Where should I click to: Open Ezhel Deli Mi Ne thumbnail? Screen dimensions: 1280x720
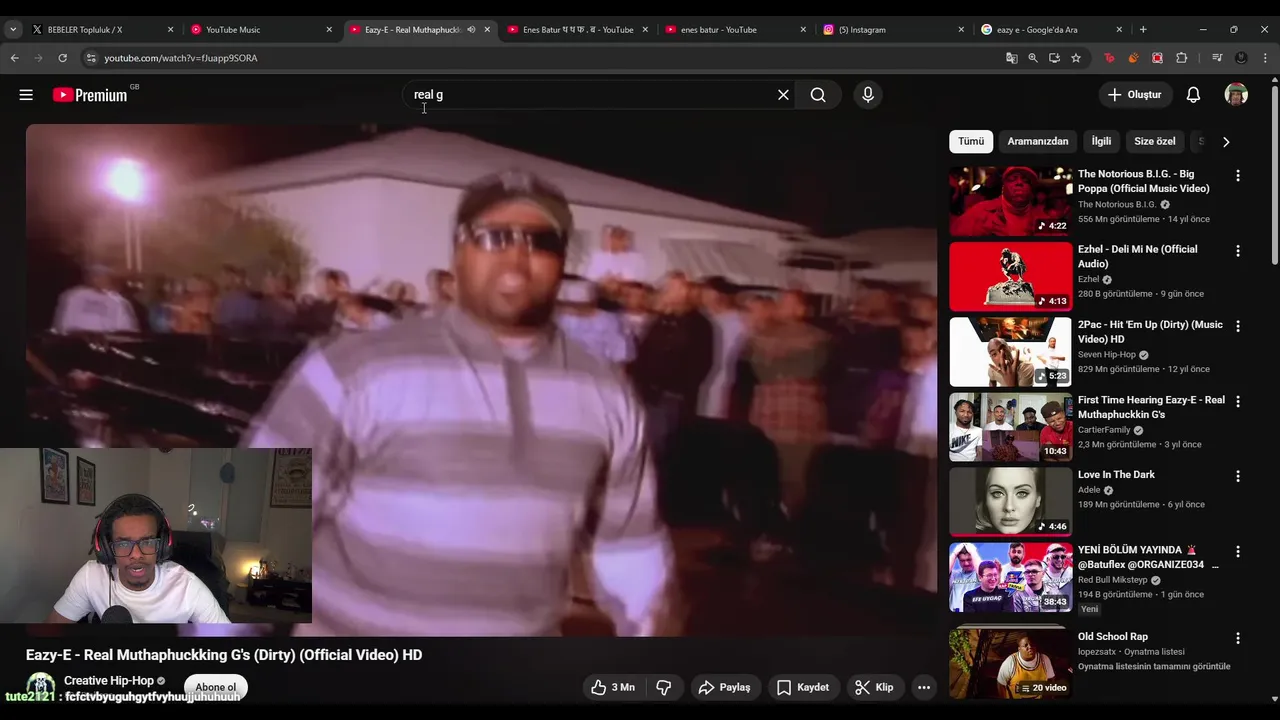(1010, 276)
